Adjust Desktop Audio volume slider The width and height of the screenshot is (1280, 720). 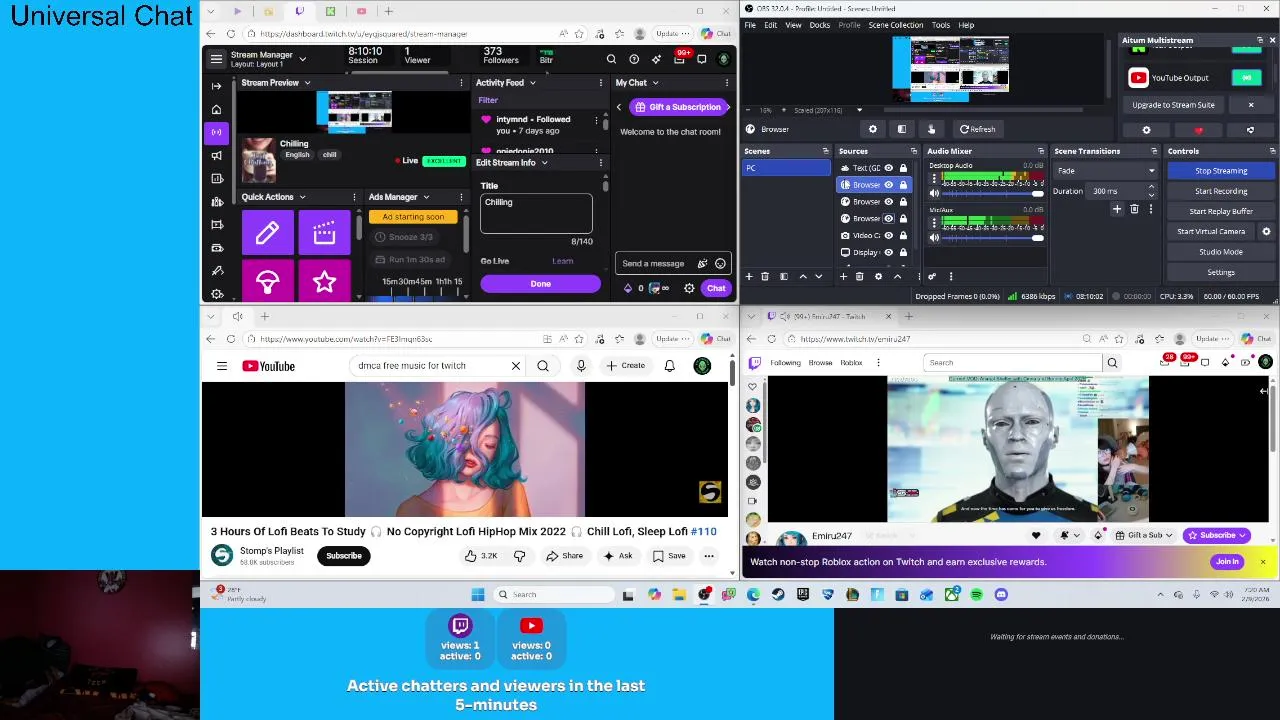tap(993, 194)
